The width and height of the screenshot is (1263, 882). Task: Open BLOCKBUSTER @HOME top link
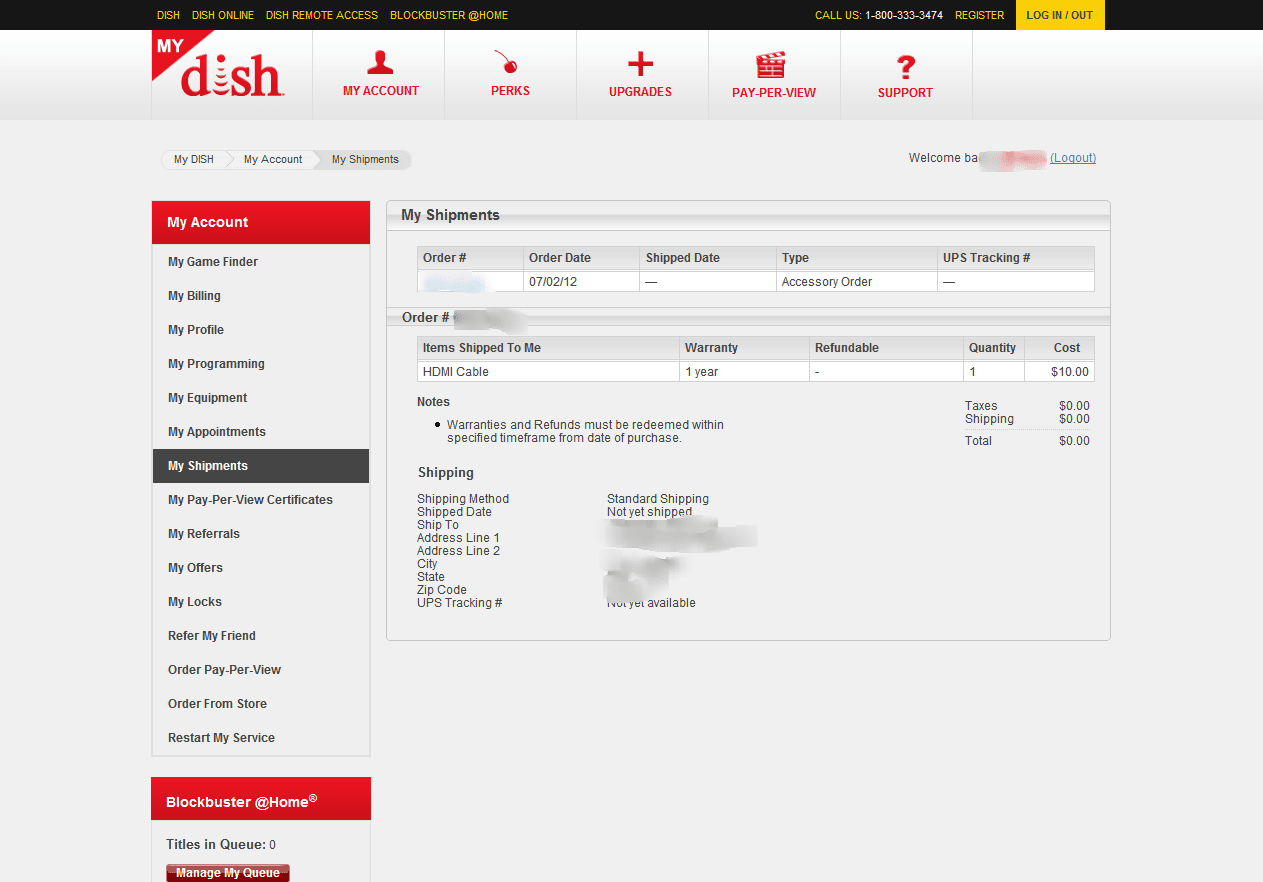click(449, 15)
